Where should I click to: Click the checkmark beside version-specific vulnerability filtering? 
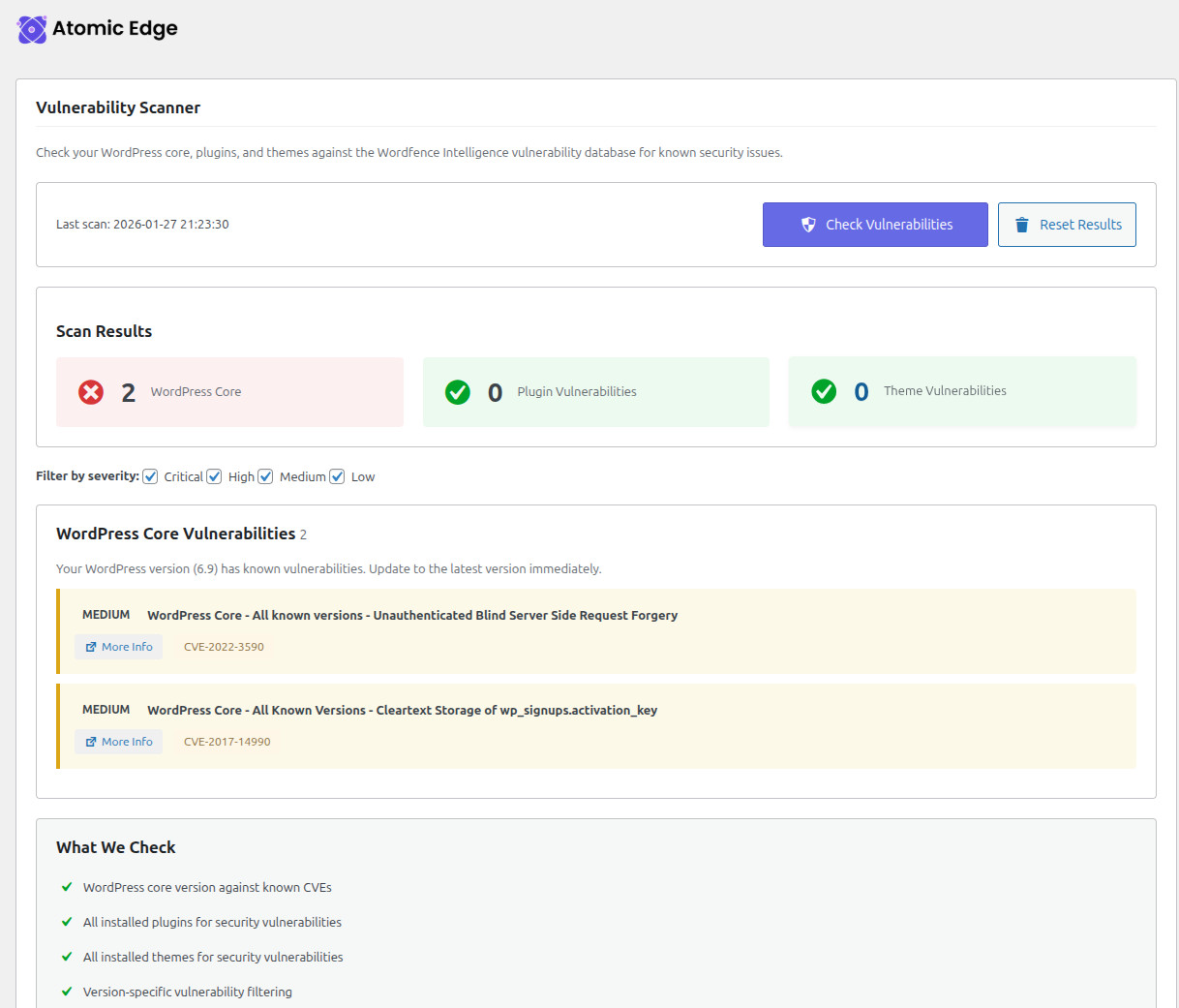point(66,992)
